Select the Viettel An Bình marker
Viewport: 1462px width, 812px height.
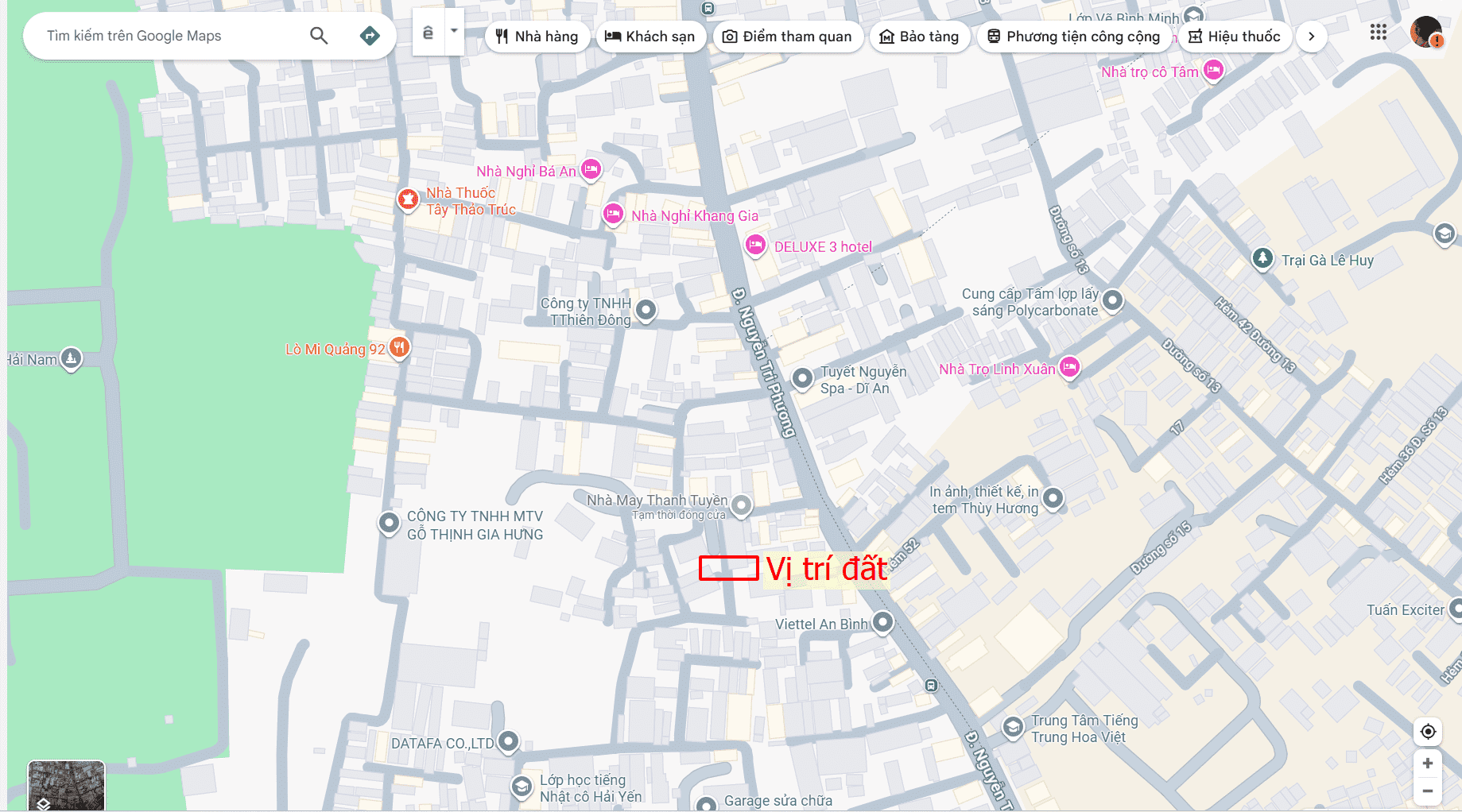[883, 622]
